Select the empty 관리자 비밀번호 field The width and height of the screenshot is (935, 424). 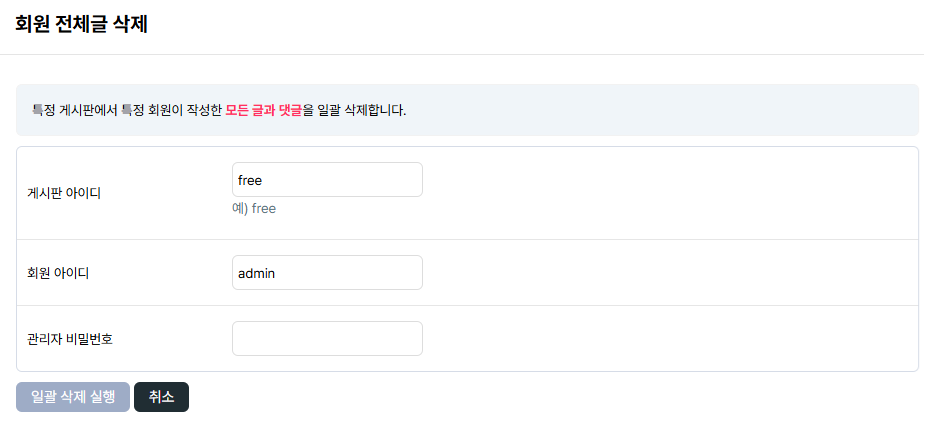point(327,338)
